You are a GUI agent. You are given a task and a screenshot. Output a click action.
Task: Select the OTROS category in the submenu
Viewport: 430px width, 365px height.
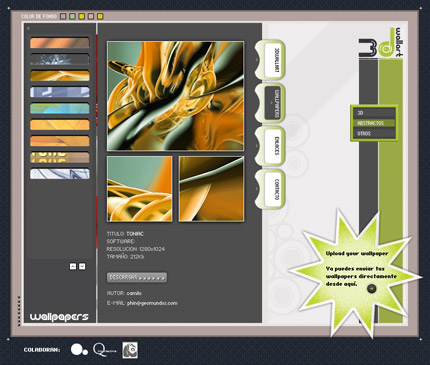pyautogui.click(x=374, y=133)
